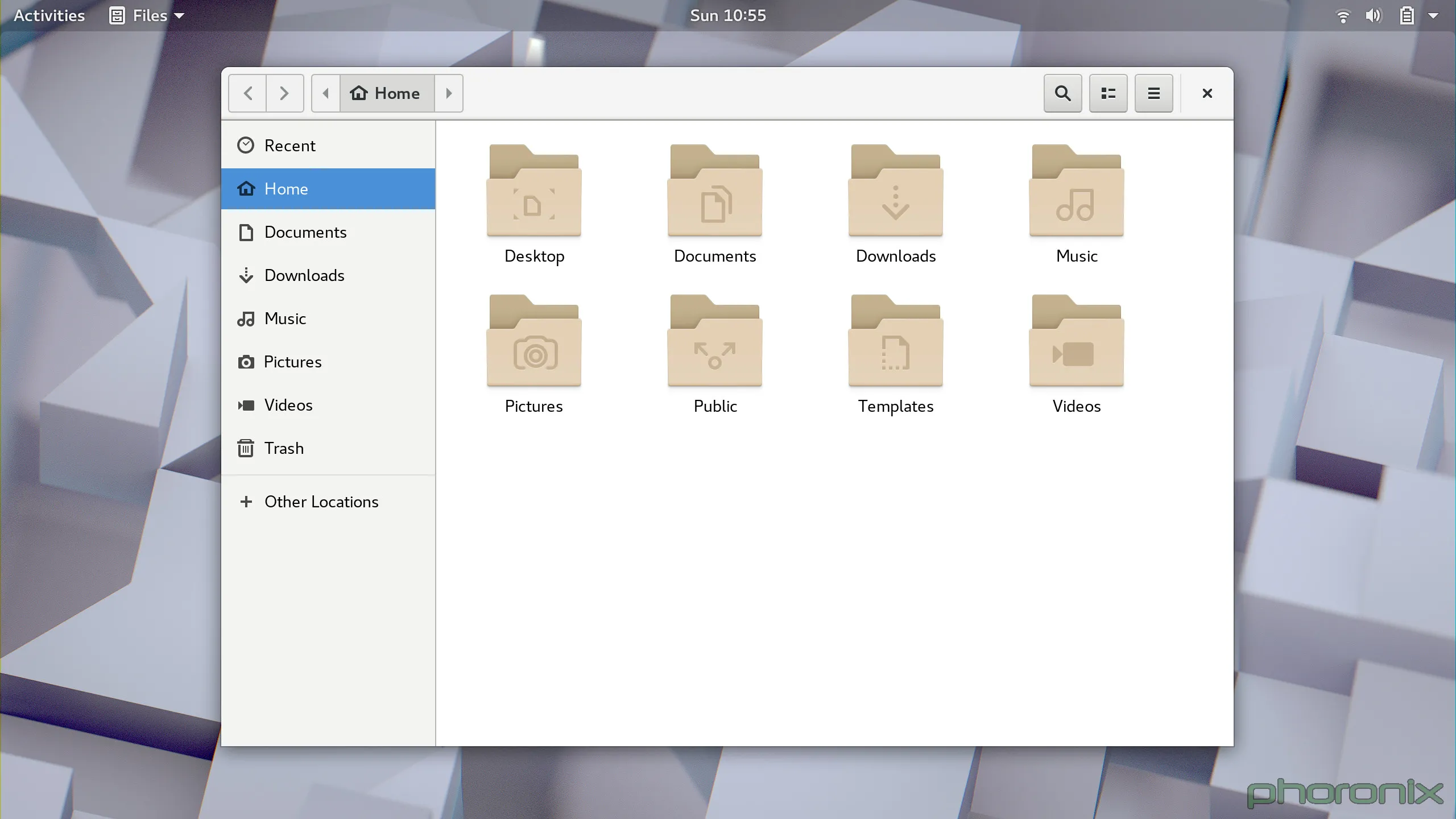Open the Files application menu
The height and width of the screenshot is (819, 1456).
coord(147,15)
